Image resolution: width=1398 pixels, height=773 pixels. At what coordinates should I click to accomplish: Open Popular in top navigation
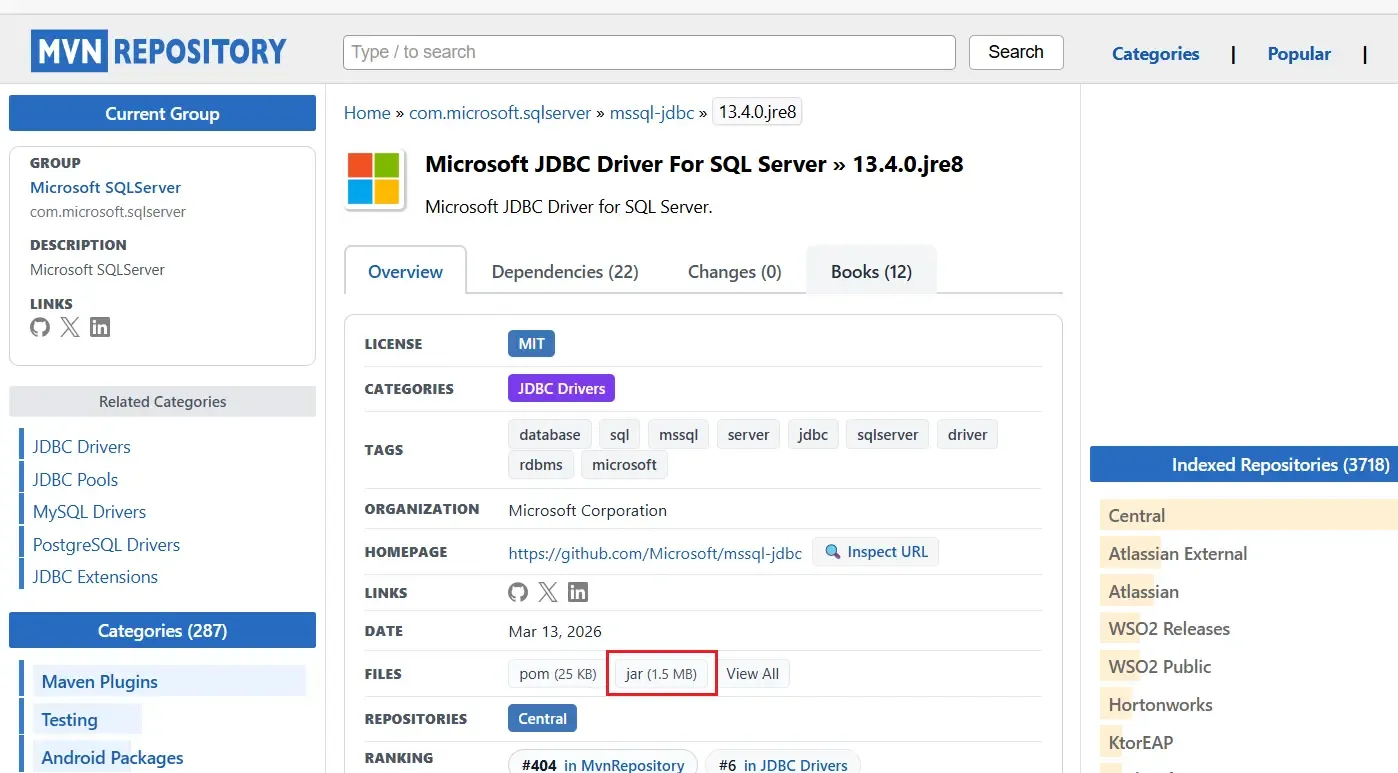(x=1299, y=54)
